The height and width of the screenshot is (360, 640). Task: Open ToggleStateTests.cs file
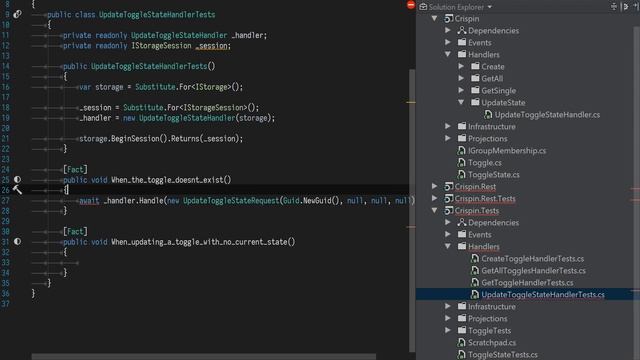503,355
